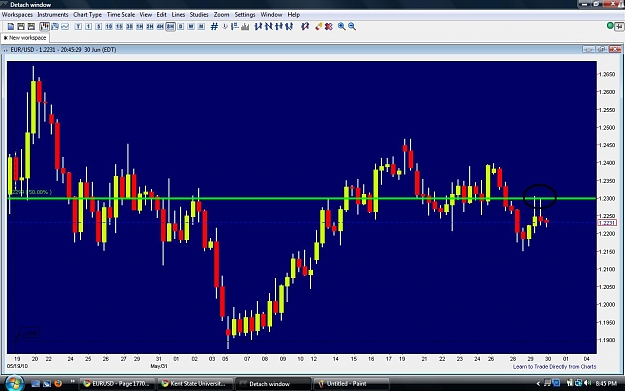
Task: Click the price scale flag icon
Action: click(x=235, y=27)
